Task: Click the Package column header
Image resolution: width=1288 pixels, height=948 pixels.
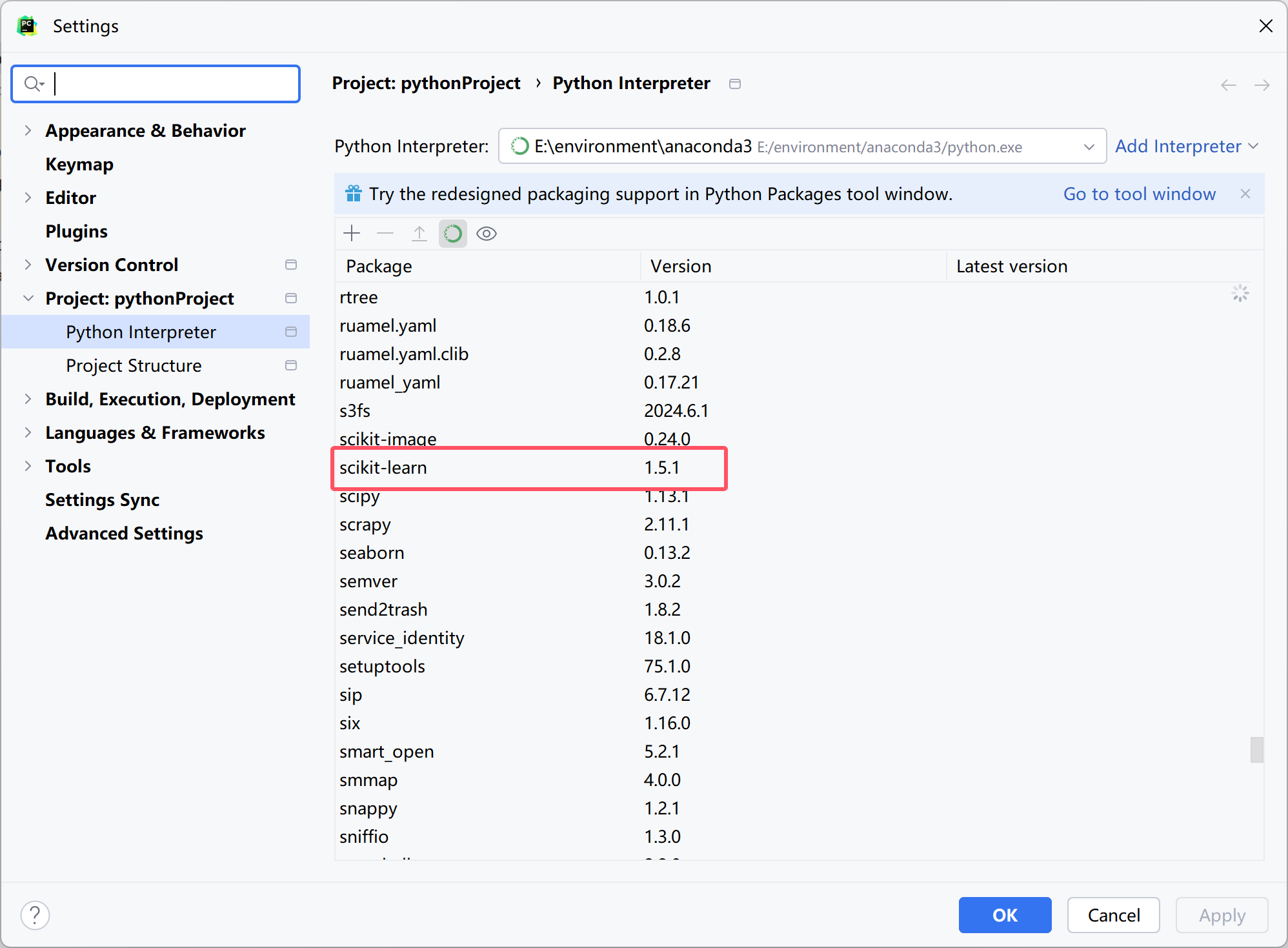Action: 488,266
